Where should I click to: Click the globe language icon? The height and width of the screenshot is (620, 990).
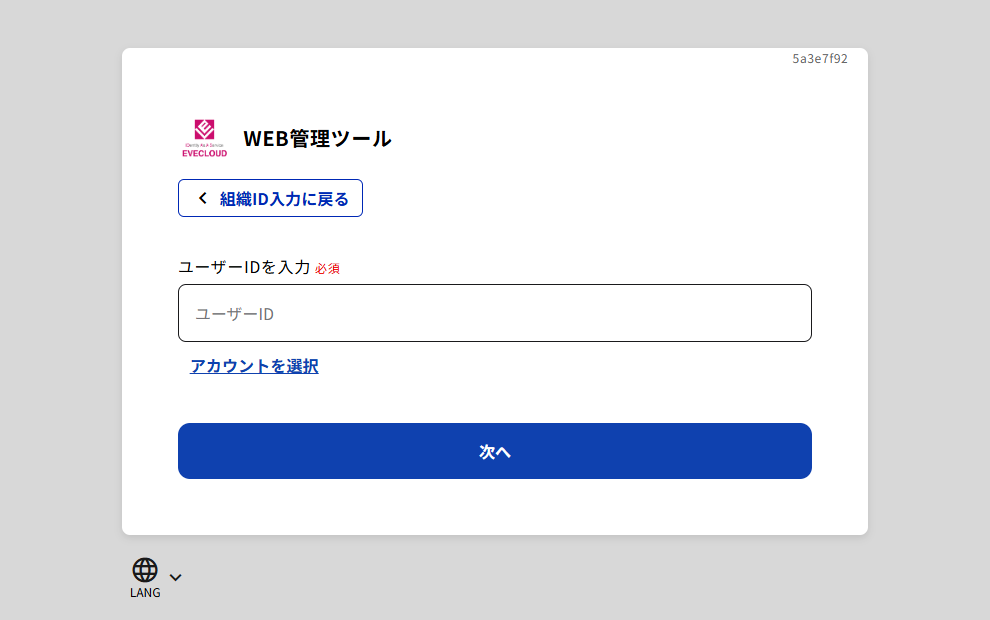[x=145, y=570]
